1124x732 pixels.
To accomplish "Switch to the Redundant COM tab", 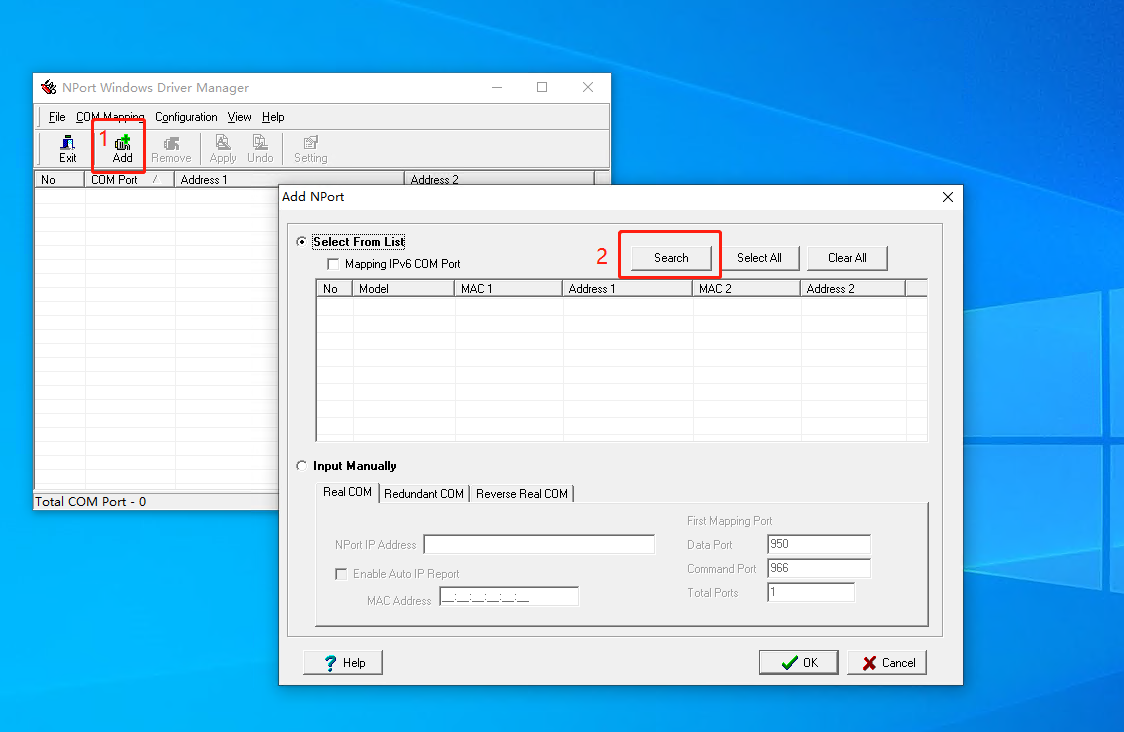I will 424,494.
